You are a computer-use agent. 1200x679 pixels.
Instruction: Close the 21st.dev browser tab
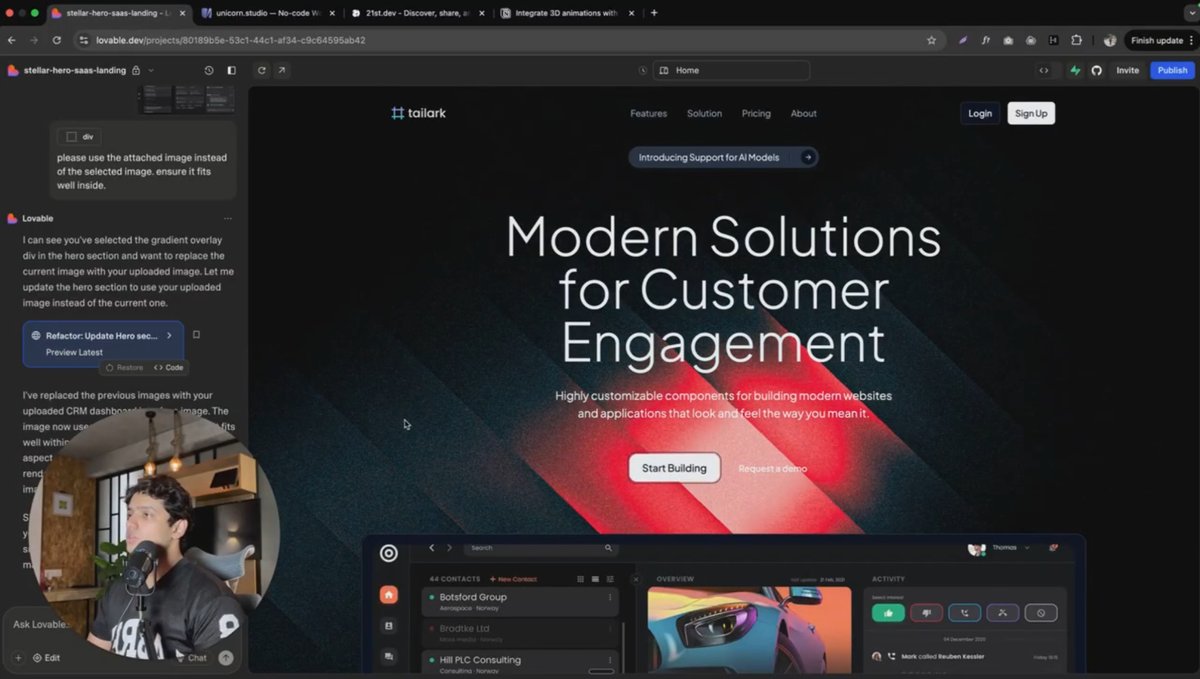click(x=481, y=13)
